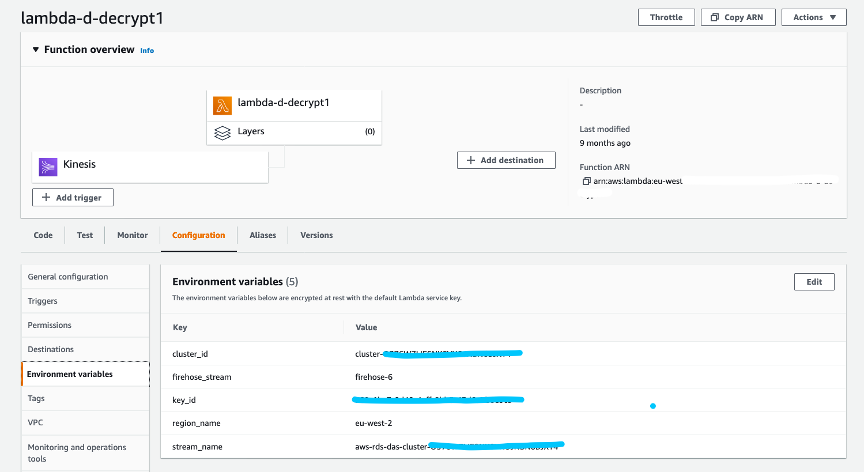Switch to the Test tab
Viewport: 864px width, 472px height.
[85, 235]
